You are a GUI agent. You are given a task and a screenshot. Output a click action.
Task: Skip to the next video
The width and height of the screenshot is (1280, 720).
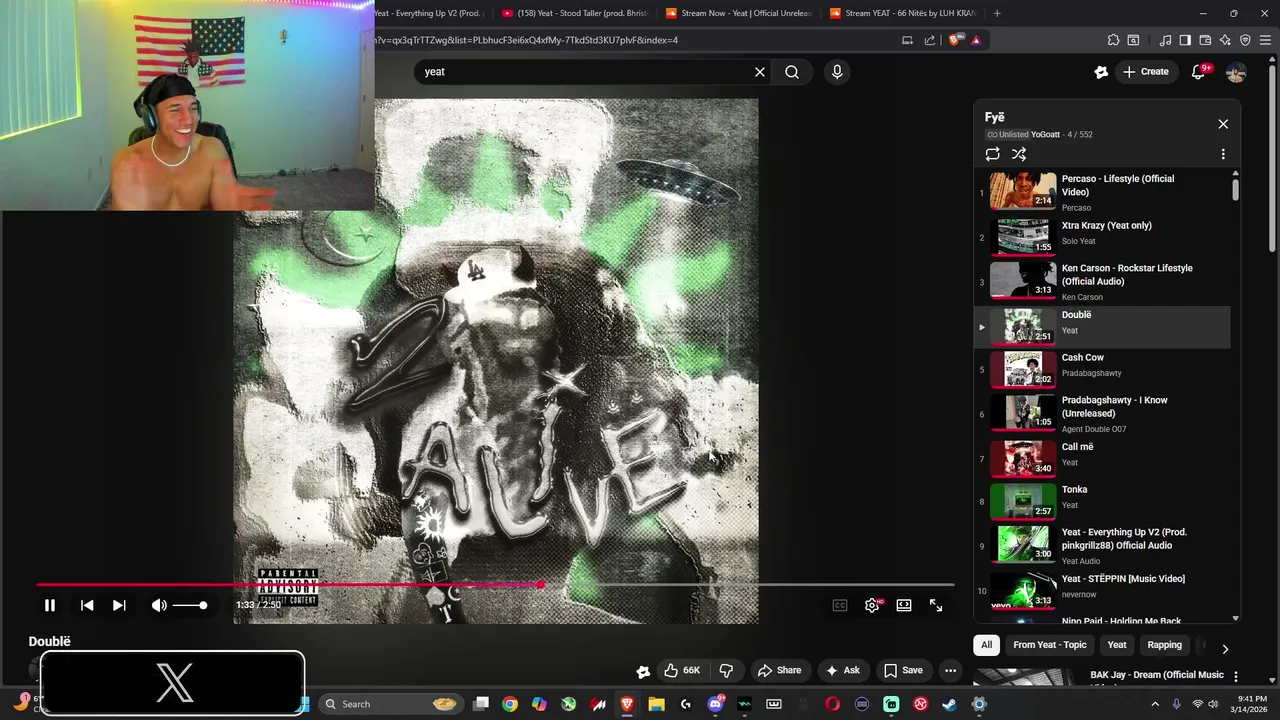[x=119, y=605]
